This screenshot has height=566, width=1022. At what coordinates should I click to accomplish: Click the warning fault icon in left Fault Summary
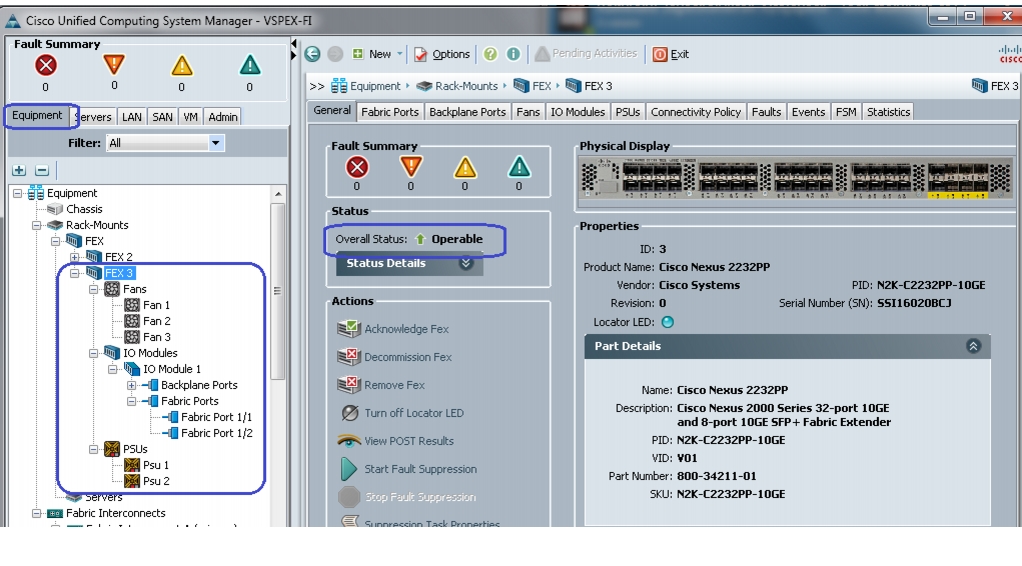tap(250, 65)
